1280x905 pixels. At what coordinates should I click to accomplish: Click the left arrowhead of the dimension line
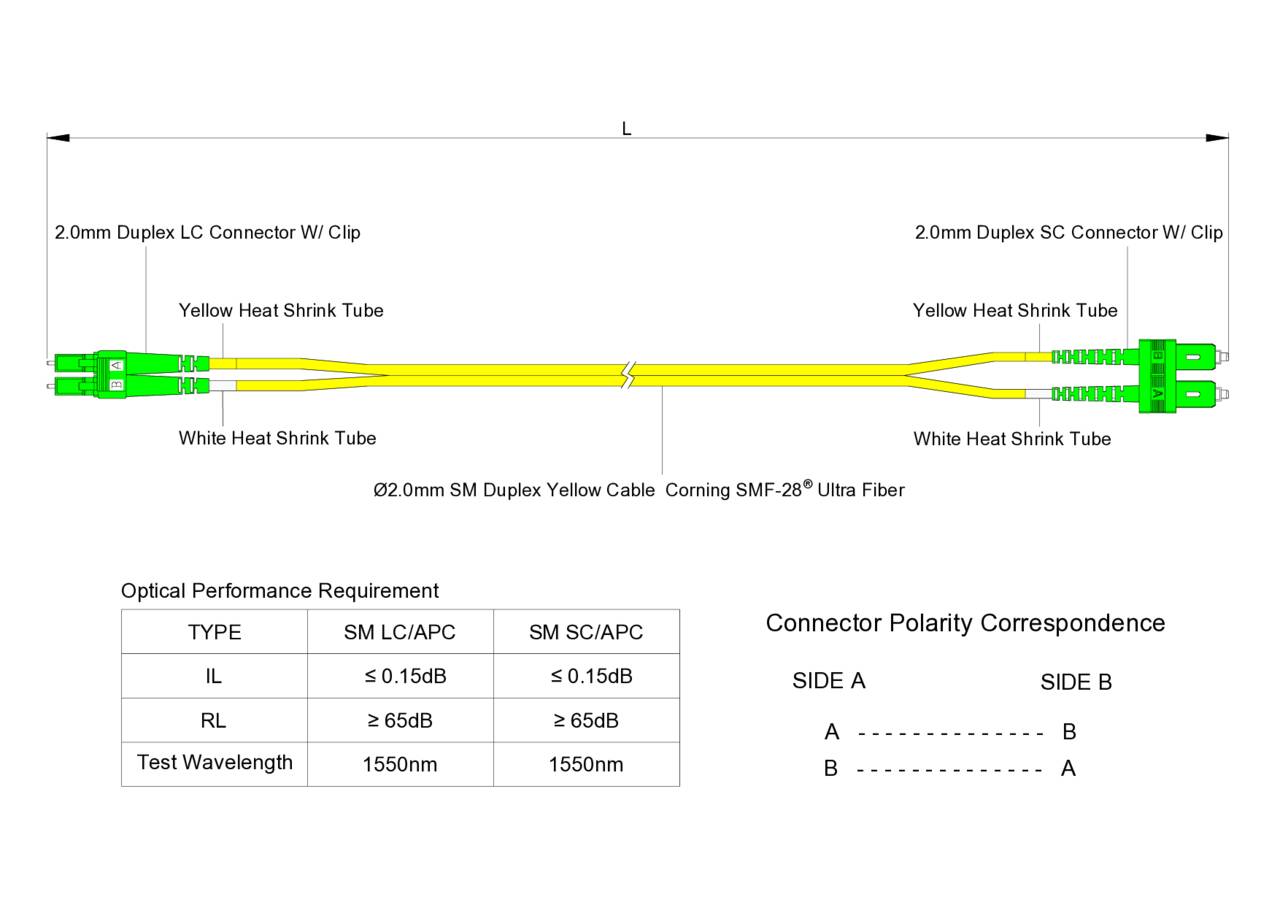pos(58,137)
